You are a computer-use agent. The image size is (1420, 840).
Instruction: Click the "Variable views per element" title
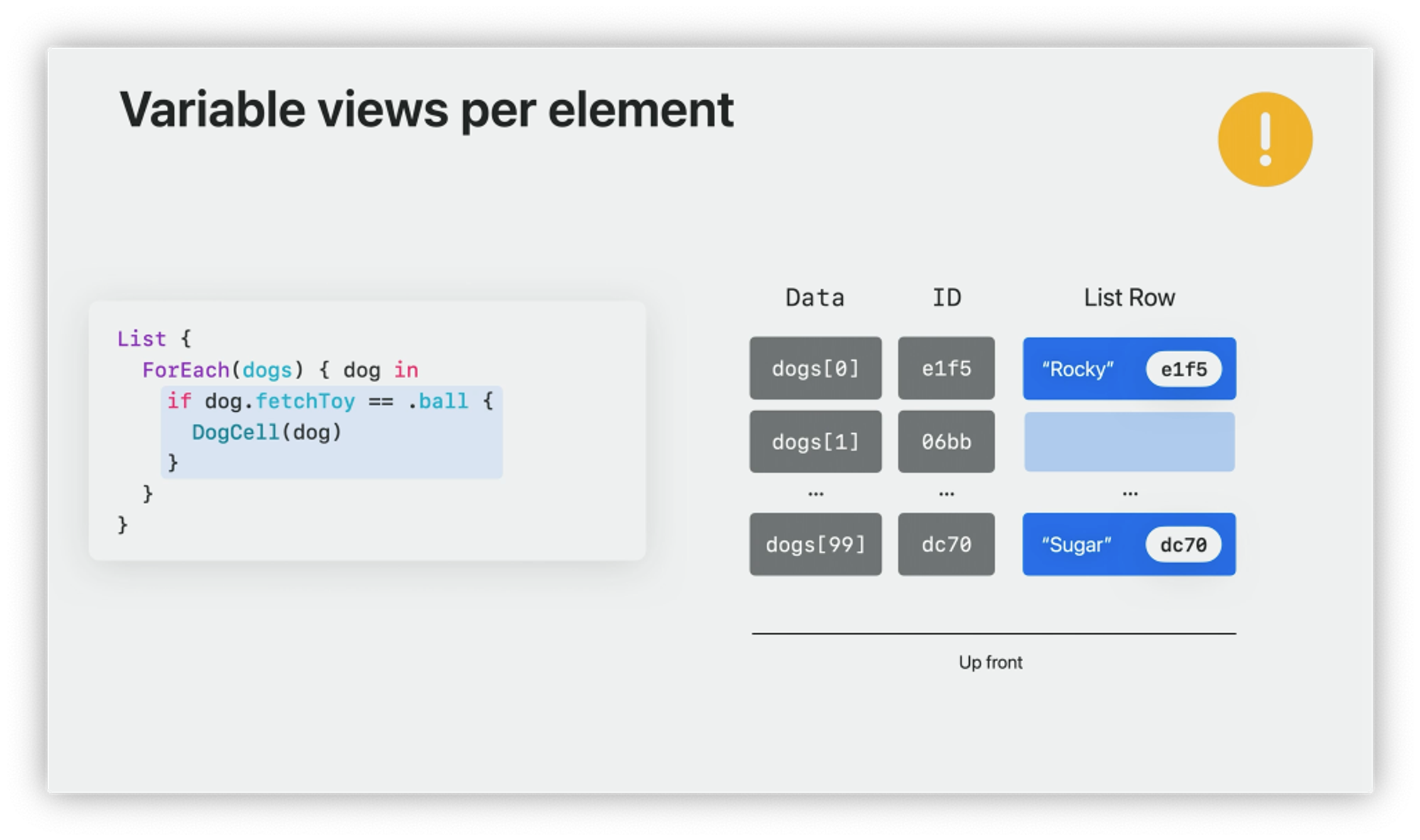coord(426,110)
